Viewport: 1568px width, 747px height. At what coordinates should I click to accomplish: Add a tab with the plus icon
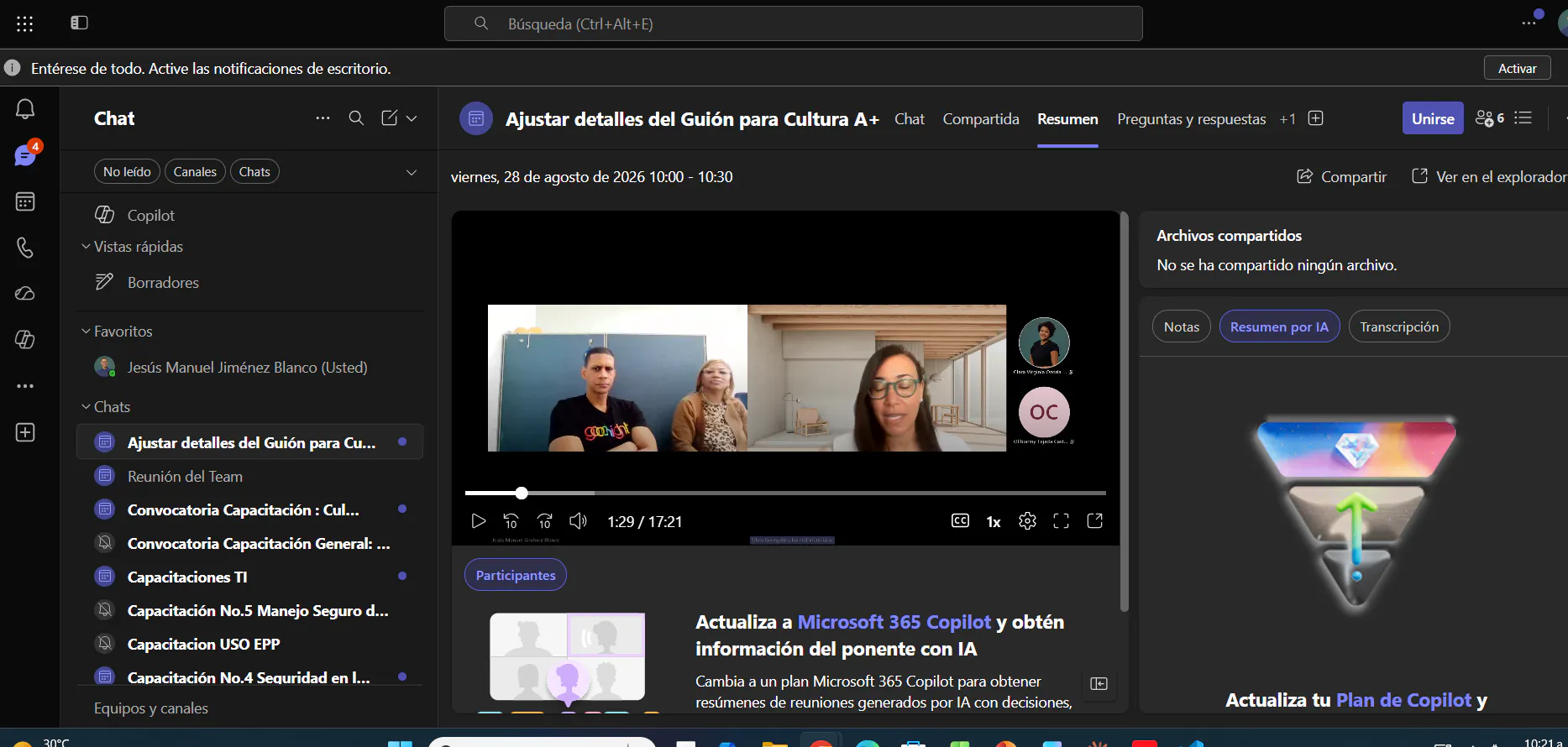[x=1316, y=118]
